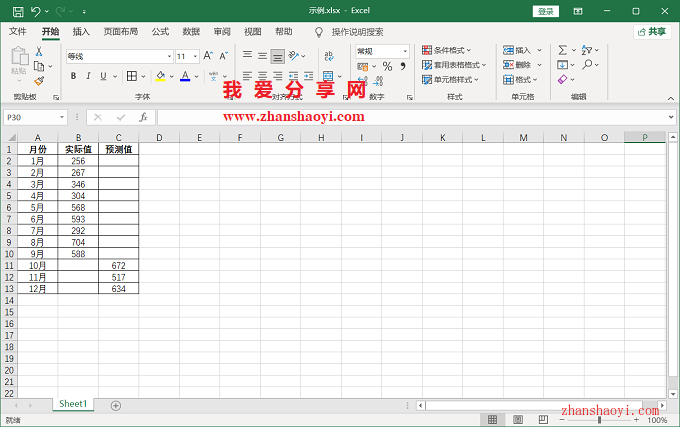Increase the cell indent
680x427 pixels.
point(309,76)
